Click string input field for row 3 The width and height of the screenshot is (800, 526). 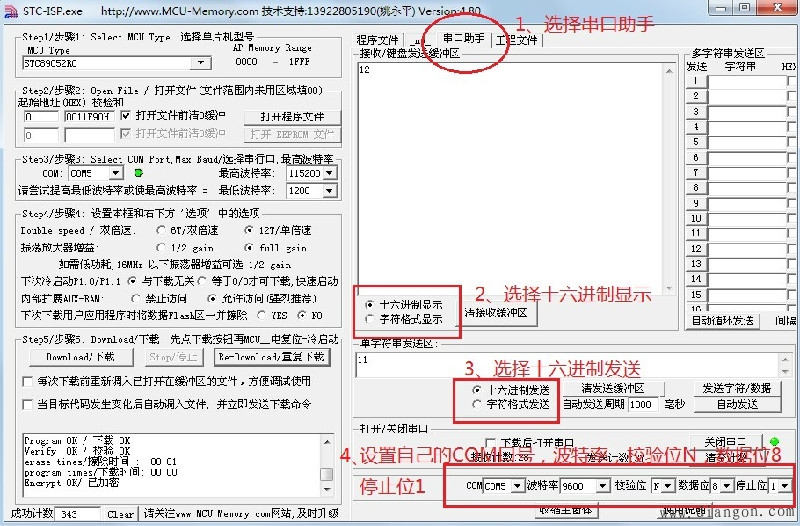(x=747, y=112)
